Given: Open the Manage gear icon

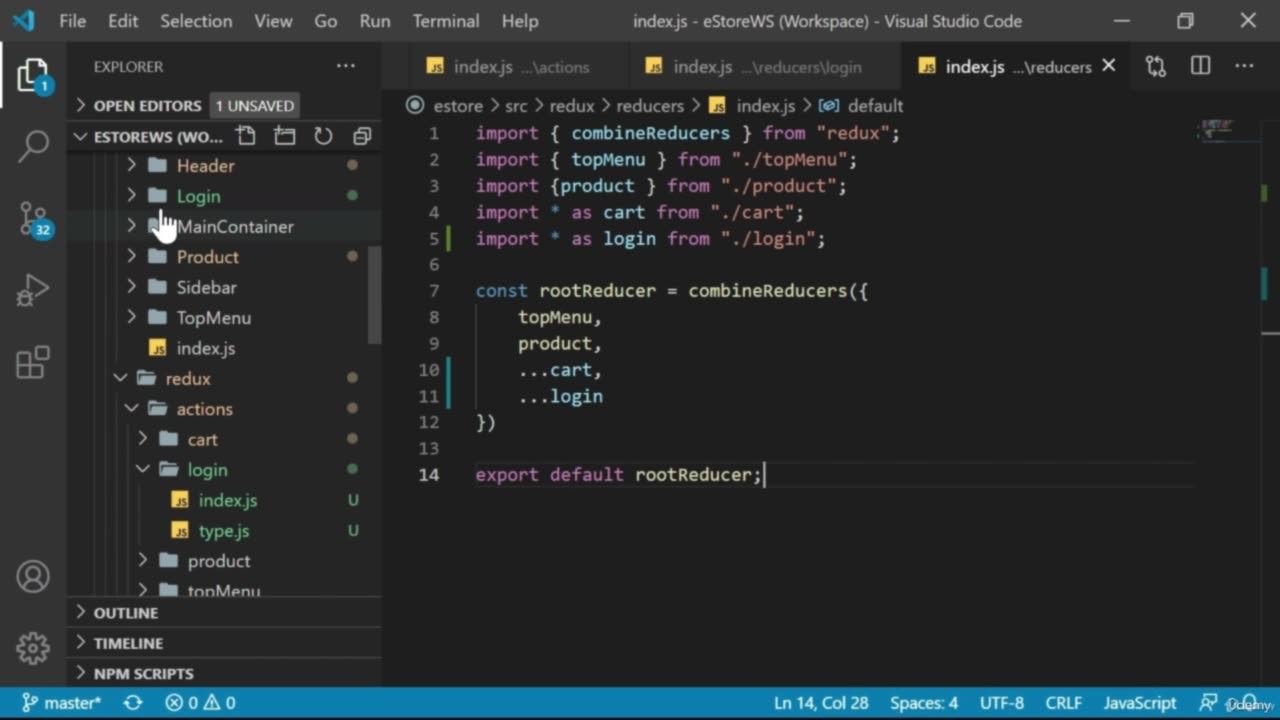Looking at the screenshot, I should (33, 648).
